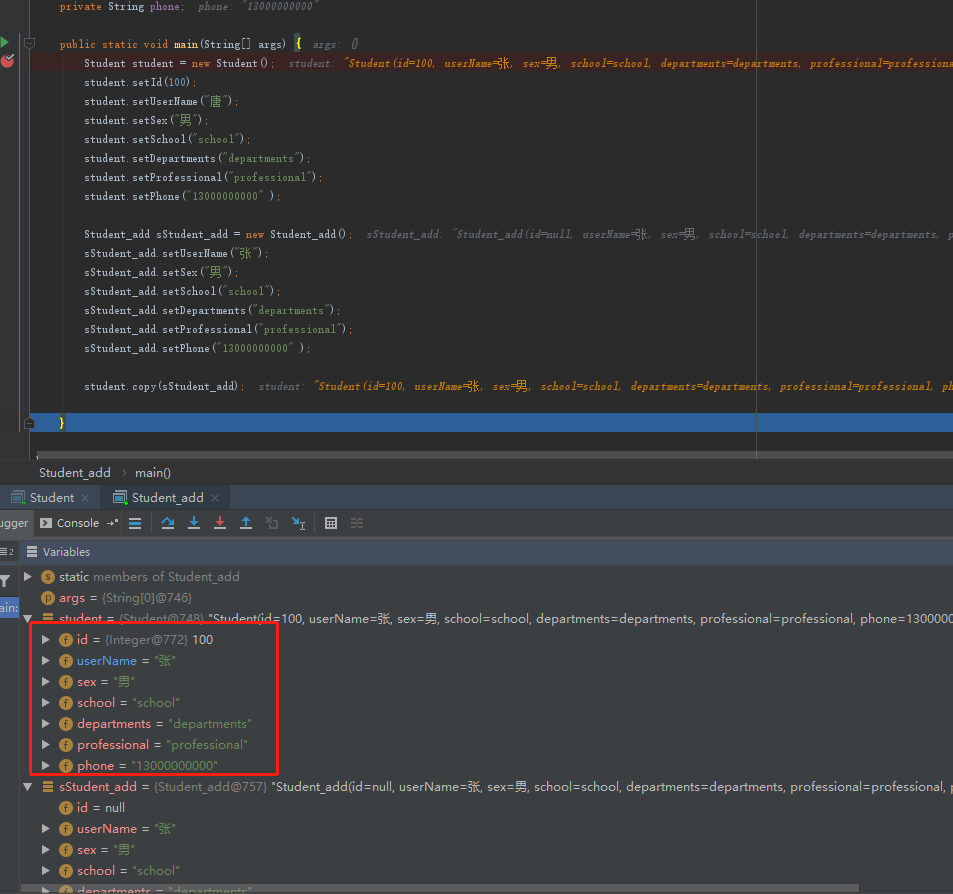Open the Evaluate Expression calculator icon
The height and width of the screenshot is (894, 953).
[x=331, y=522]
